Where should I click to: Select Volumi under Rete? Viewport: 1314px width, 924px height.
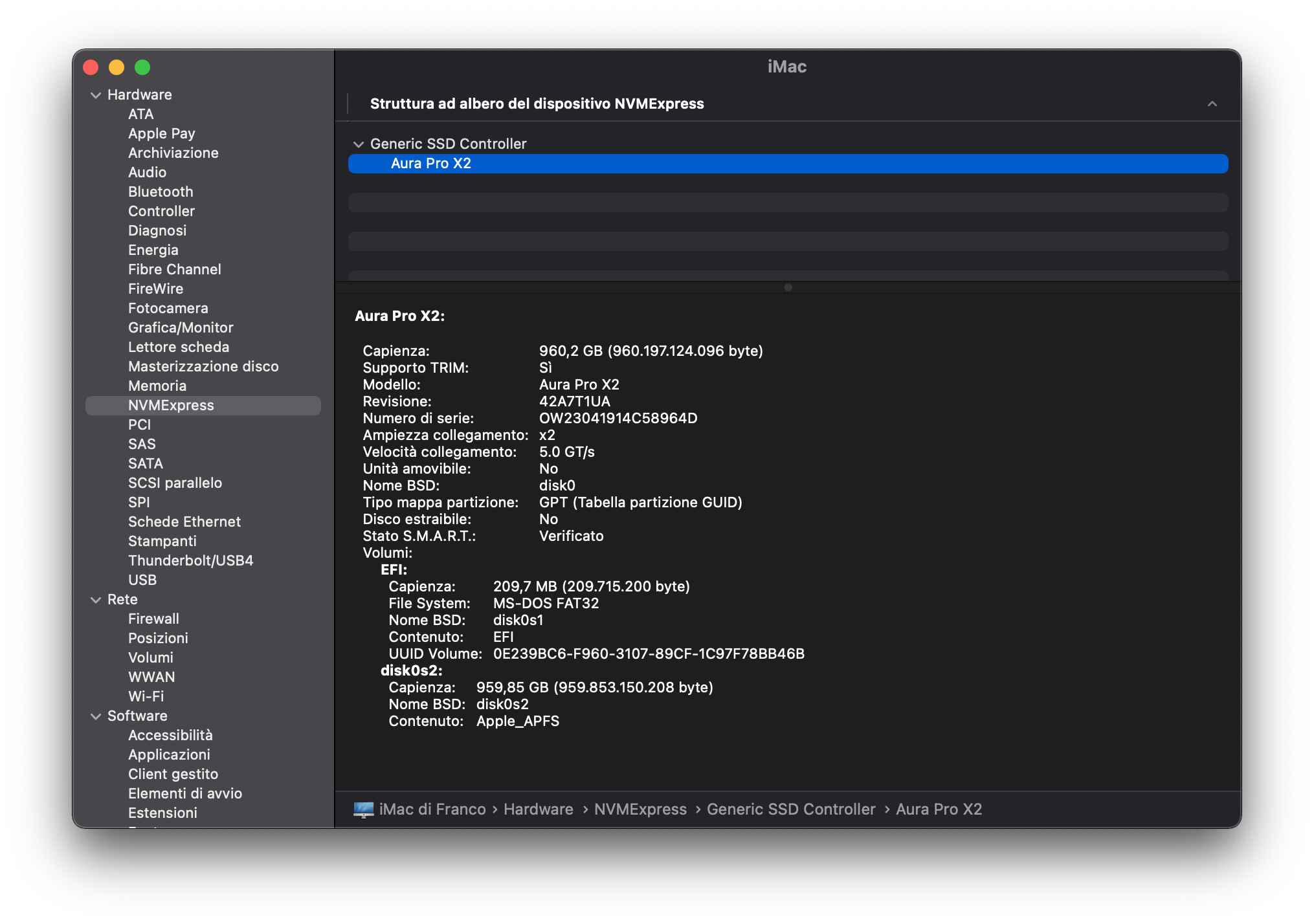(x=151, y=657)
